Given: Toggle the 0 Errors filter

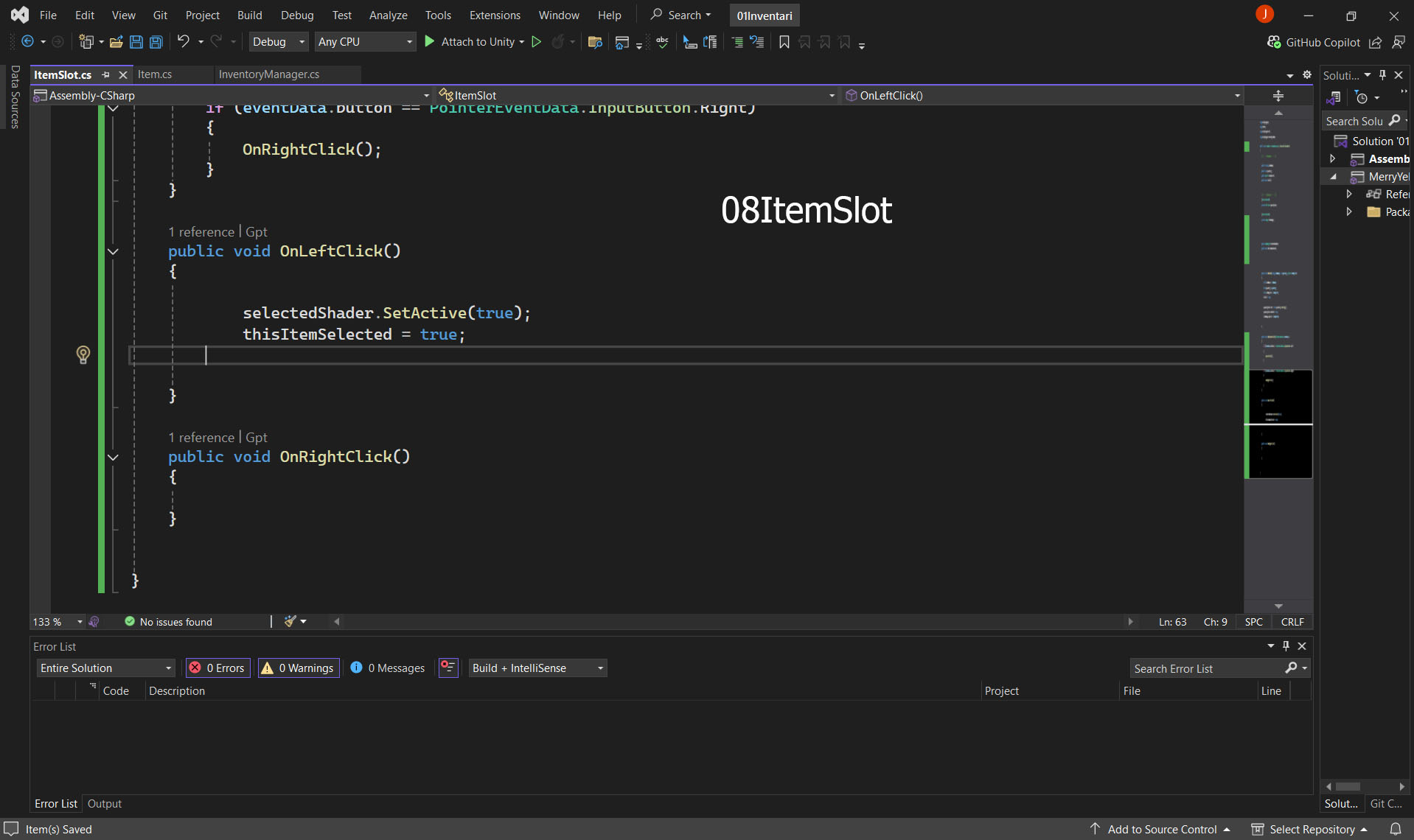Looking at the screenshot, I should 218,668.
